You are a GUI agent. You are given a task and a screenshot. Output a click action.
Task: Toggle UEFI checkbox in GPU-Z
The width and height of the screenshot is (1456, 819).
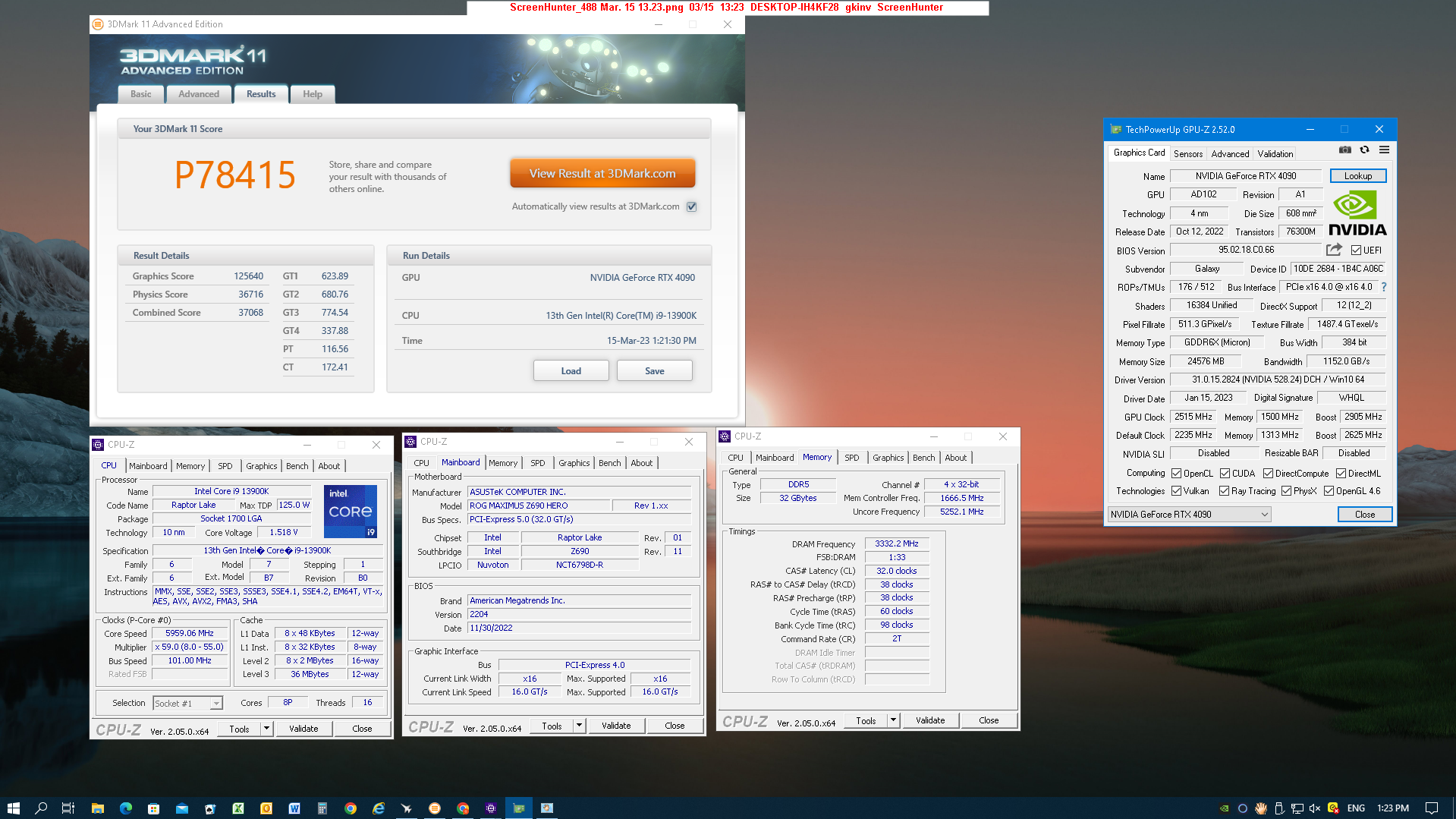tap(1356, 250)
